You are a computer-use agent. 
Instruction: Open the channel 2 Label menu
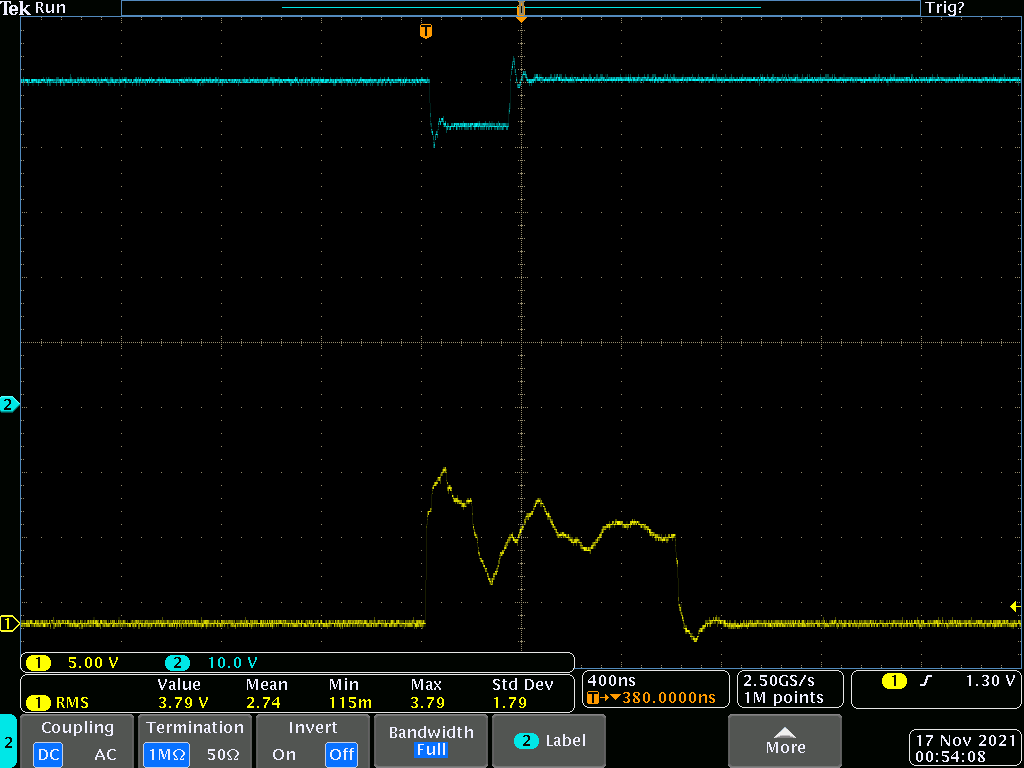click(x=549, y=741)
